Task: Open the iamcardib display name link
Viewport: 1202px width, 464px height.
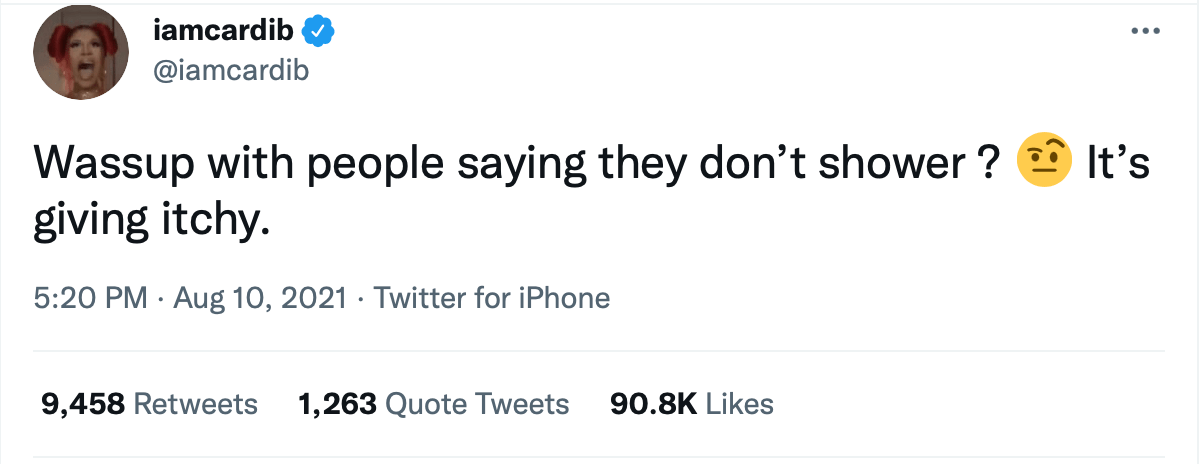Action: (x=224, y=33)
